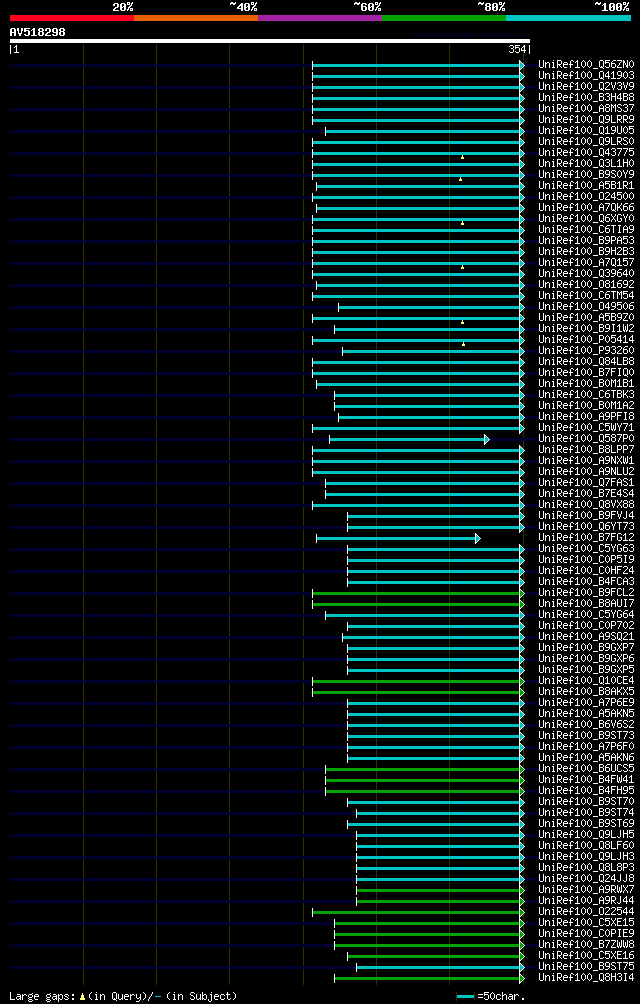Click the green ~80% identity legend segment

(444, 18)
